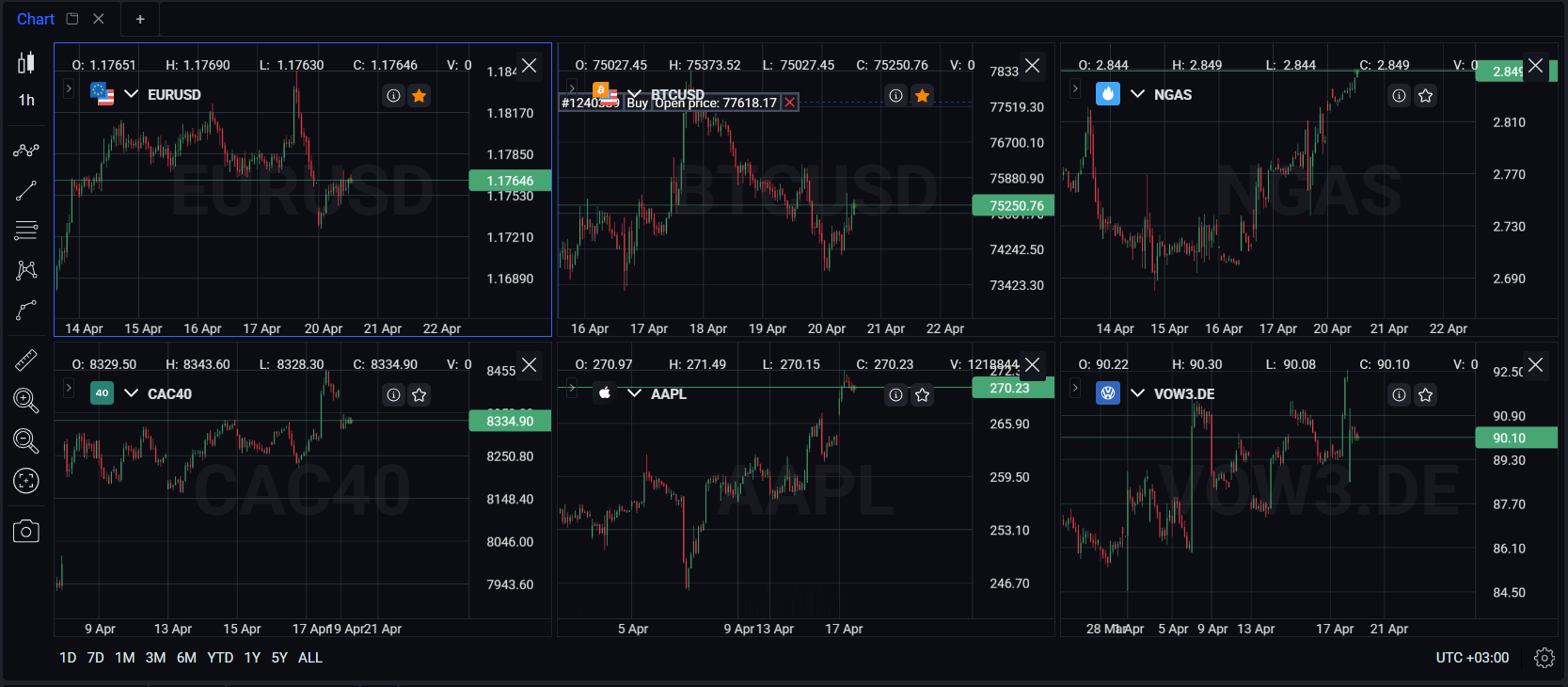
Task: Open the VOW3.DE symbol dropdown
Action: tap(1138, 393)
